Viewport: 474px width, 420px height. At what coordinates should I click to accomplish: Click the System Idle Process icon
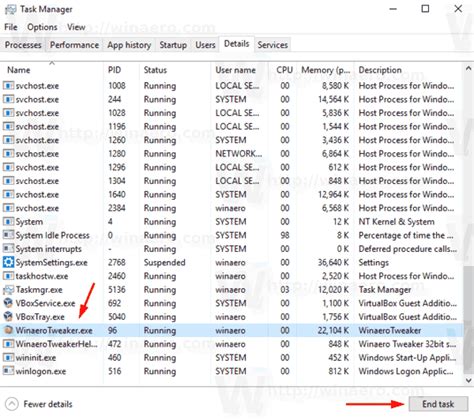click(x=8, y=235)
